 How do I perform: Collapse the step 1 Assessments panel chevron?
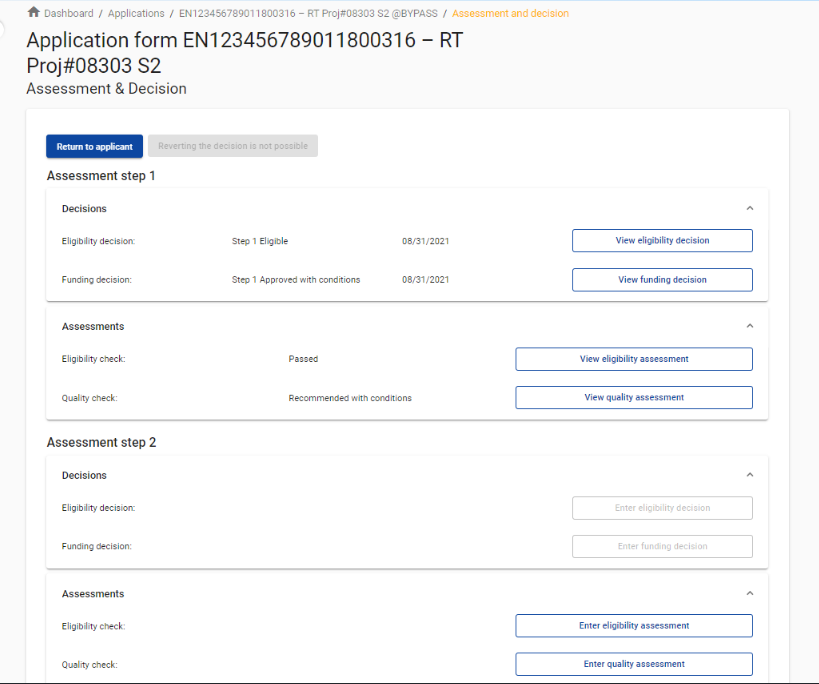pyautogui.click(x=749, y=326)
